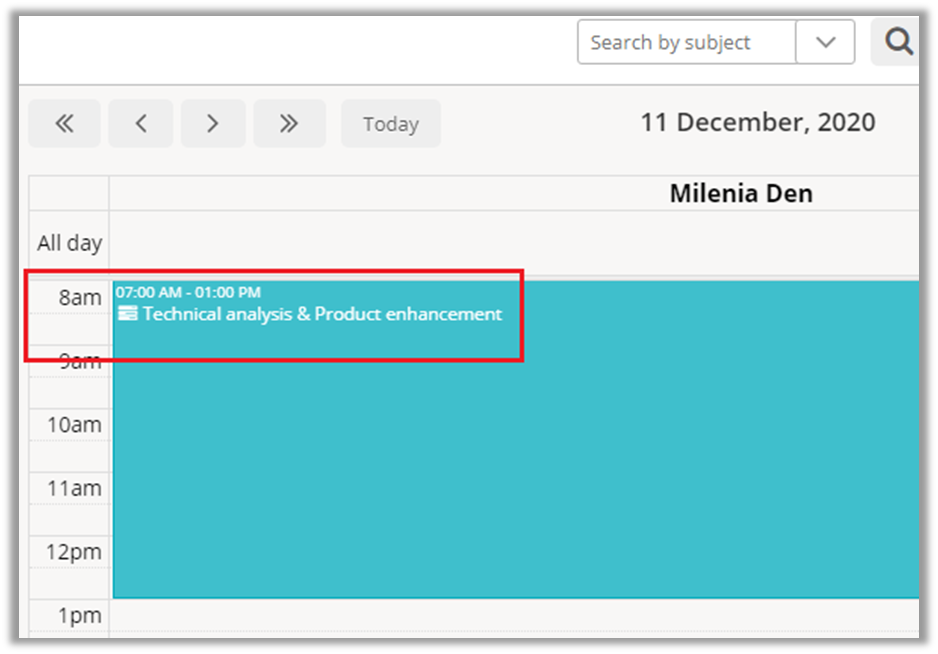Click the 11 December, 2020 date heading
Image resolution: width=938 pixels, height=654 pixels.
(x=757, y=122)
